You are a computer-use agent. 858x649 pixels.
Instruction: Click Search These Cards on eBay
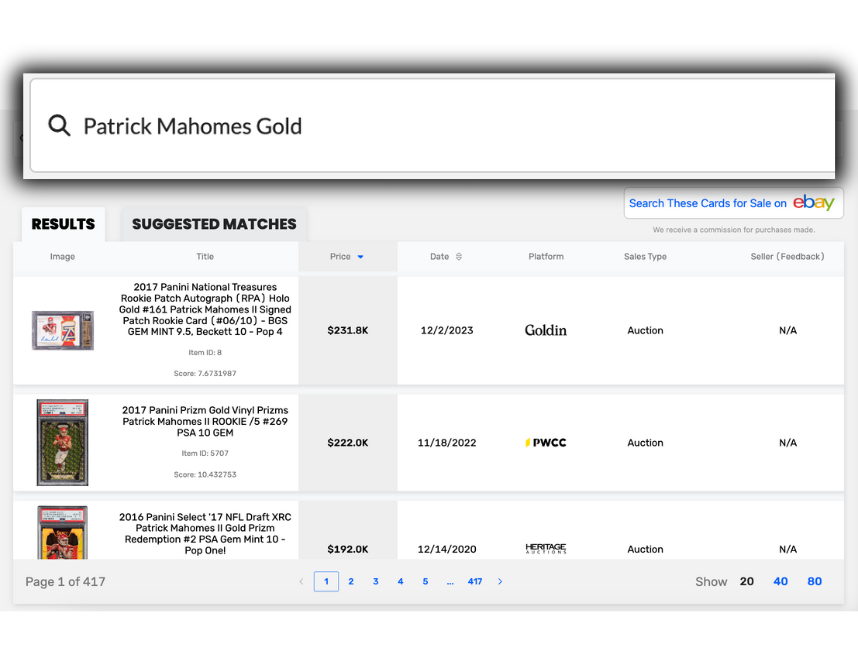pos(732,203)
